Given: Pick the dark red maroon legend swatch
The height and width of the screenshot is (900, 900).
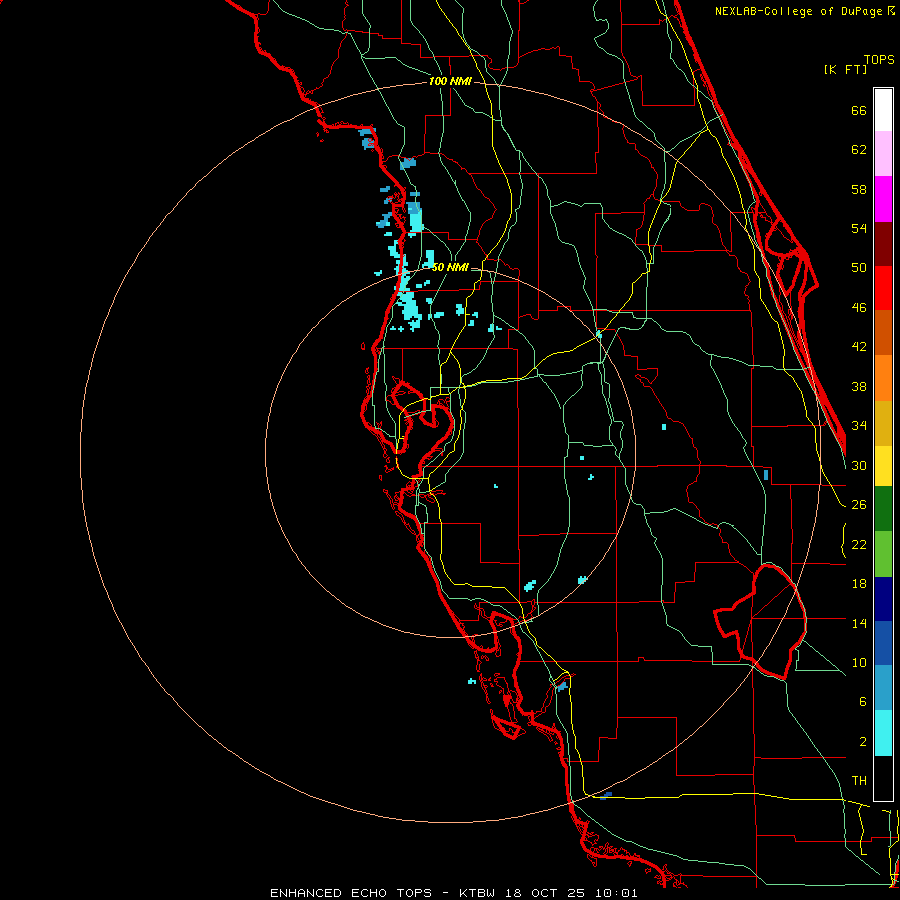Looking at the screenshot, I should (x=883, y=244).
